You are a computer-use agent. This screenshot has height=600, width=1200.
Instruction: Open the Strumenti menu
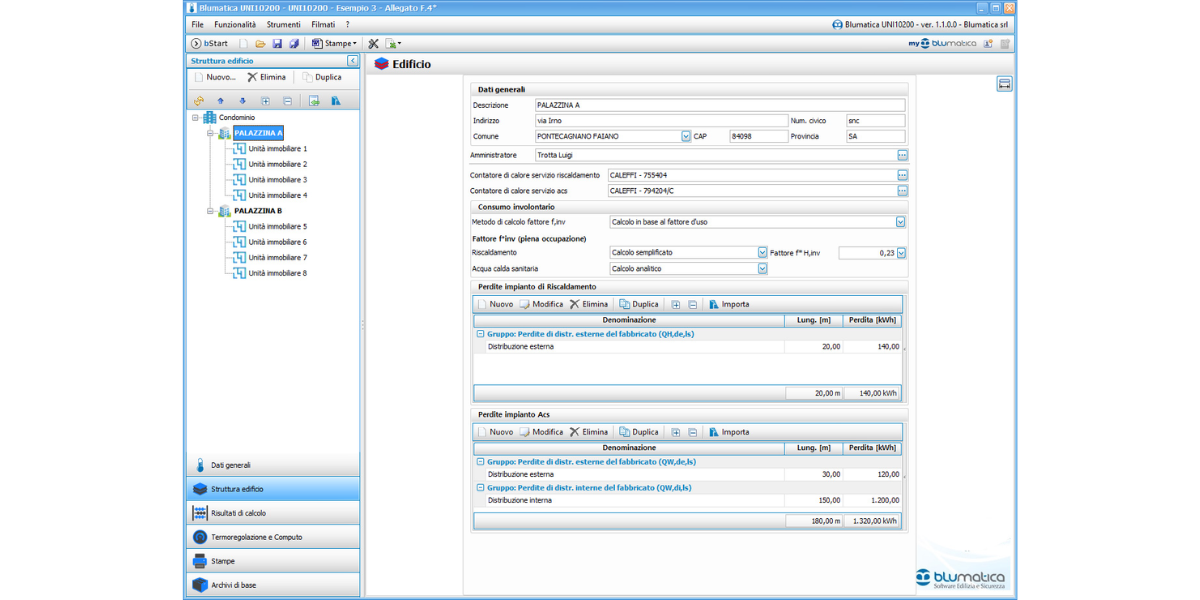pyautogui.click(x=283, y=24)
